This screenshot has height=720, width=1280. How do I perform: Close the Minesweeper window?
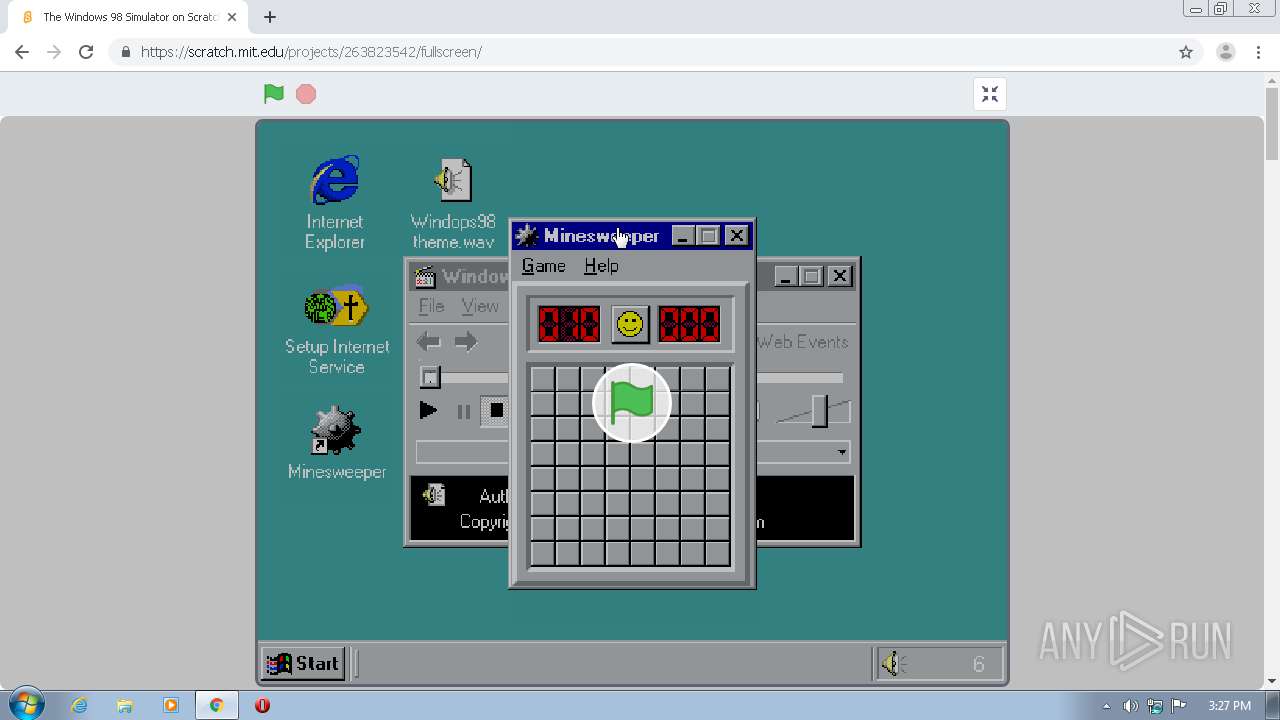[x=737, y=236]
